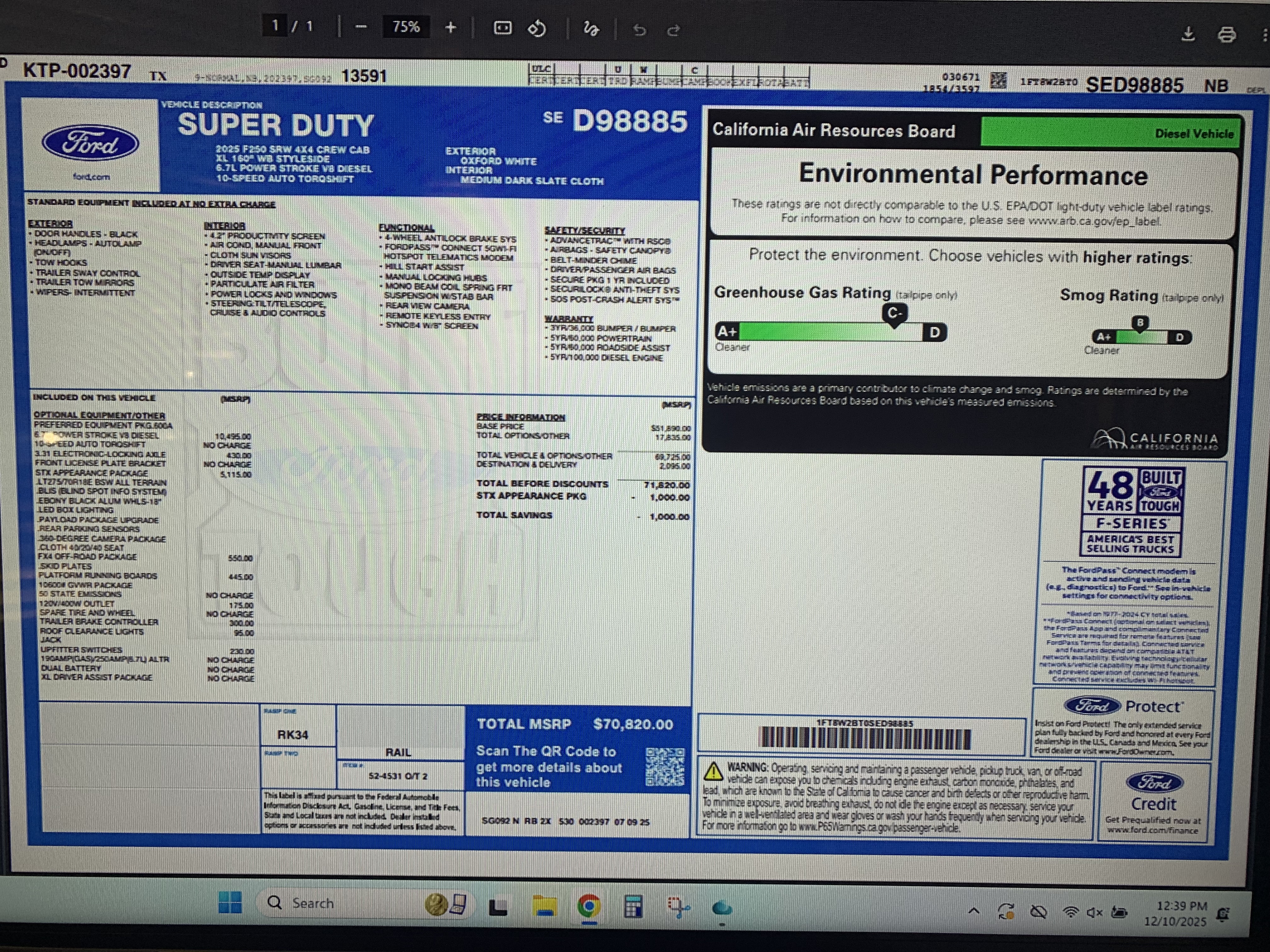Open the notifications bell icon

tap(1222, 915)
